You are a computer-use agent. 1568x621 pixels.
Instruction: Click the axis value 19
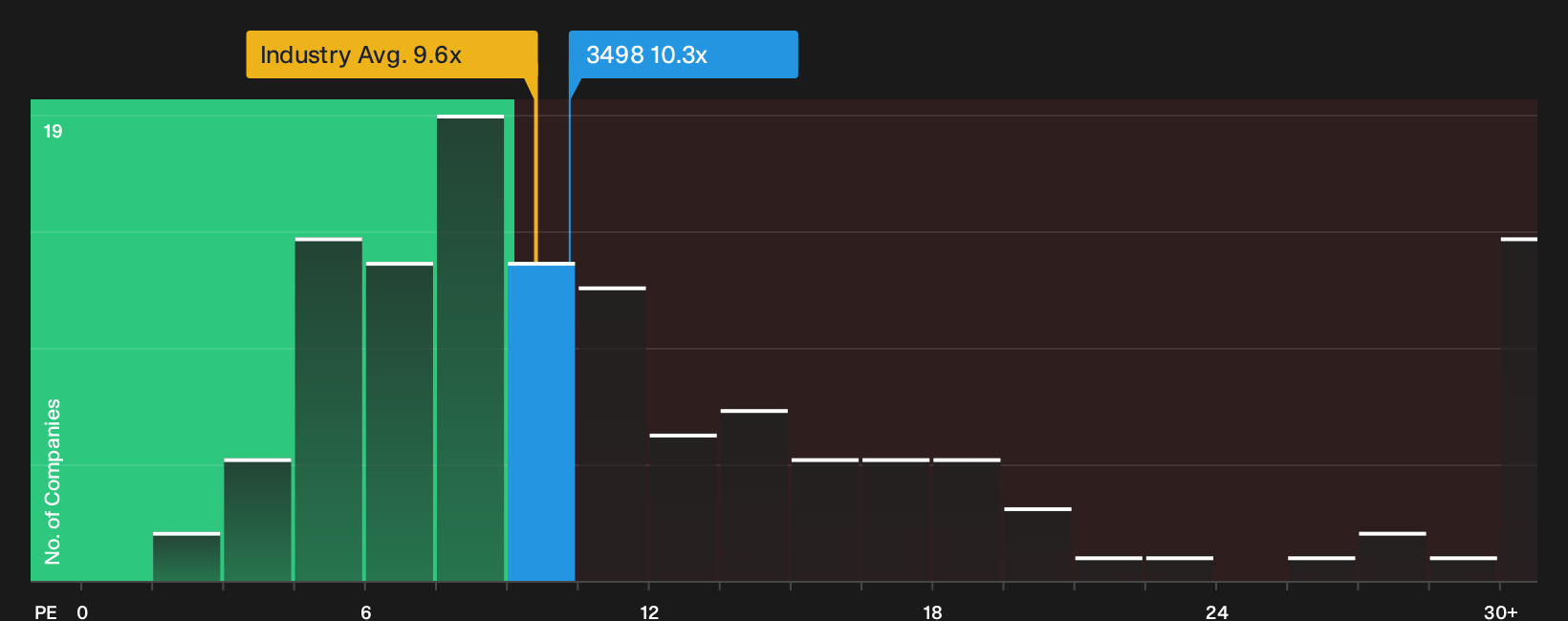[53, 132]
